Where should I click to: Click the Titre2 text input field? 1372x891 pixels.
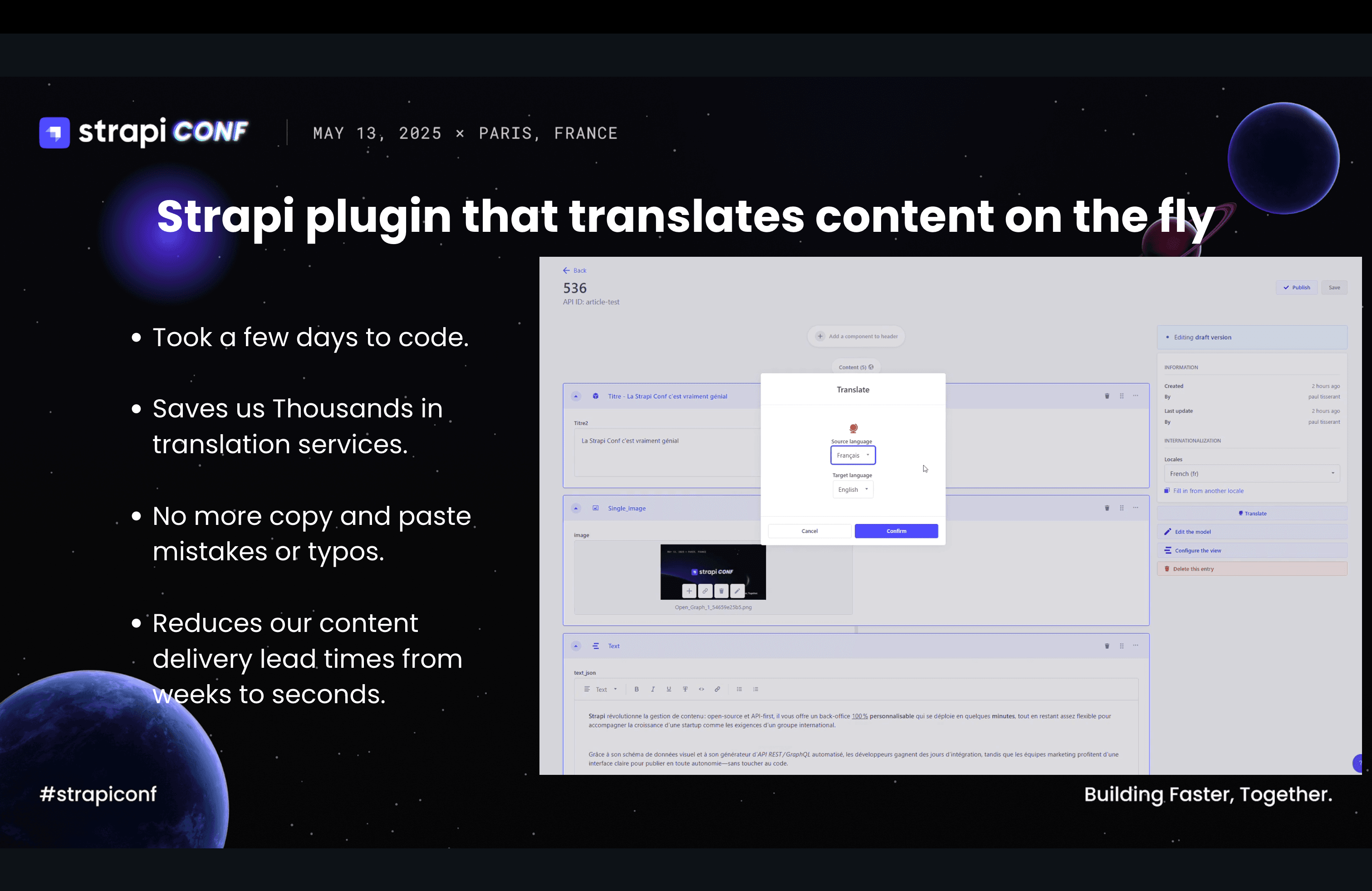click(x=667, y=452)
